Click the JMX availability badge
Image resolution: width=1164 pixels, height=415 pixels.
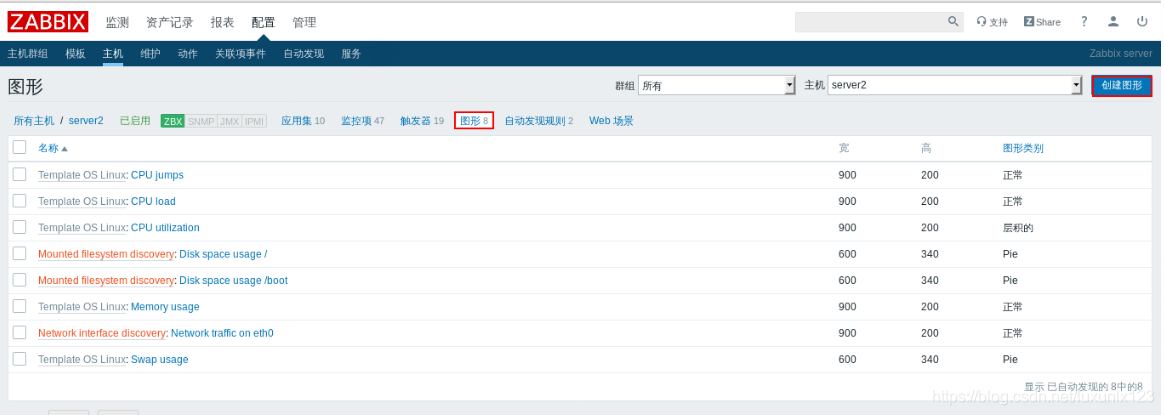(229, 121)
